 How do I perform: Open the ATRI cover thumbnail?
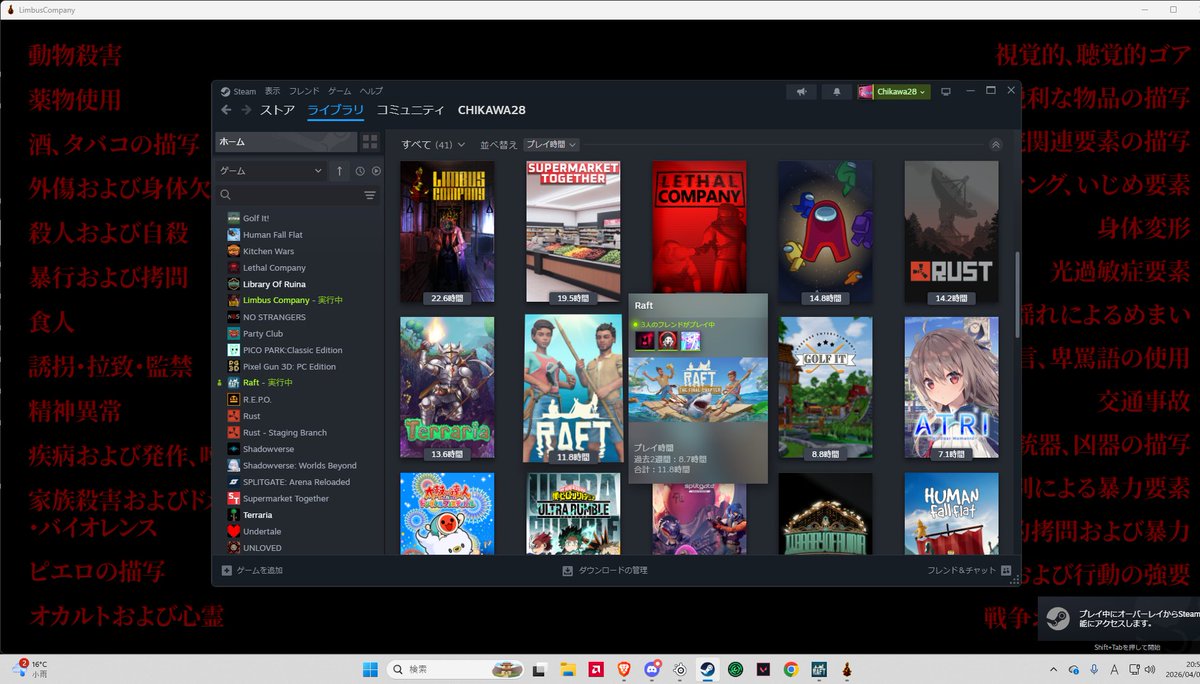point(951,388)
